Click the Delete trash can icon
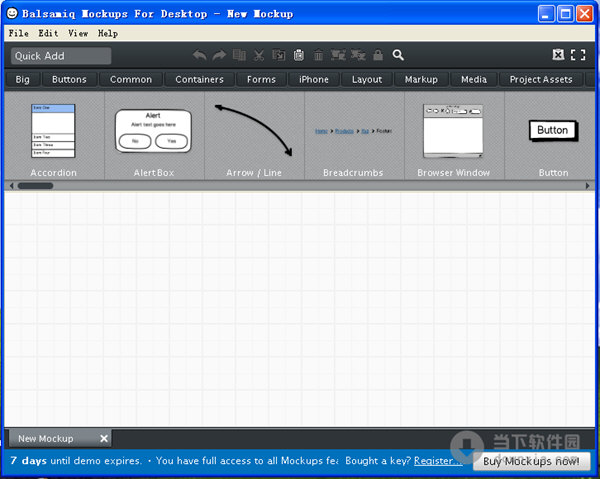Screen dimensions: 600x479 pos(318,55)
